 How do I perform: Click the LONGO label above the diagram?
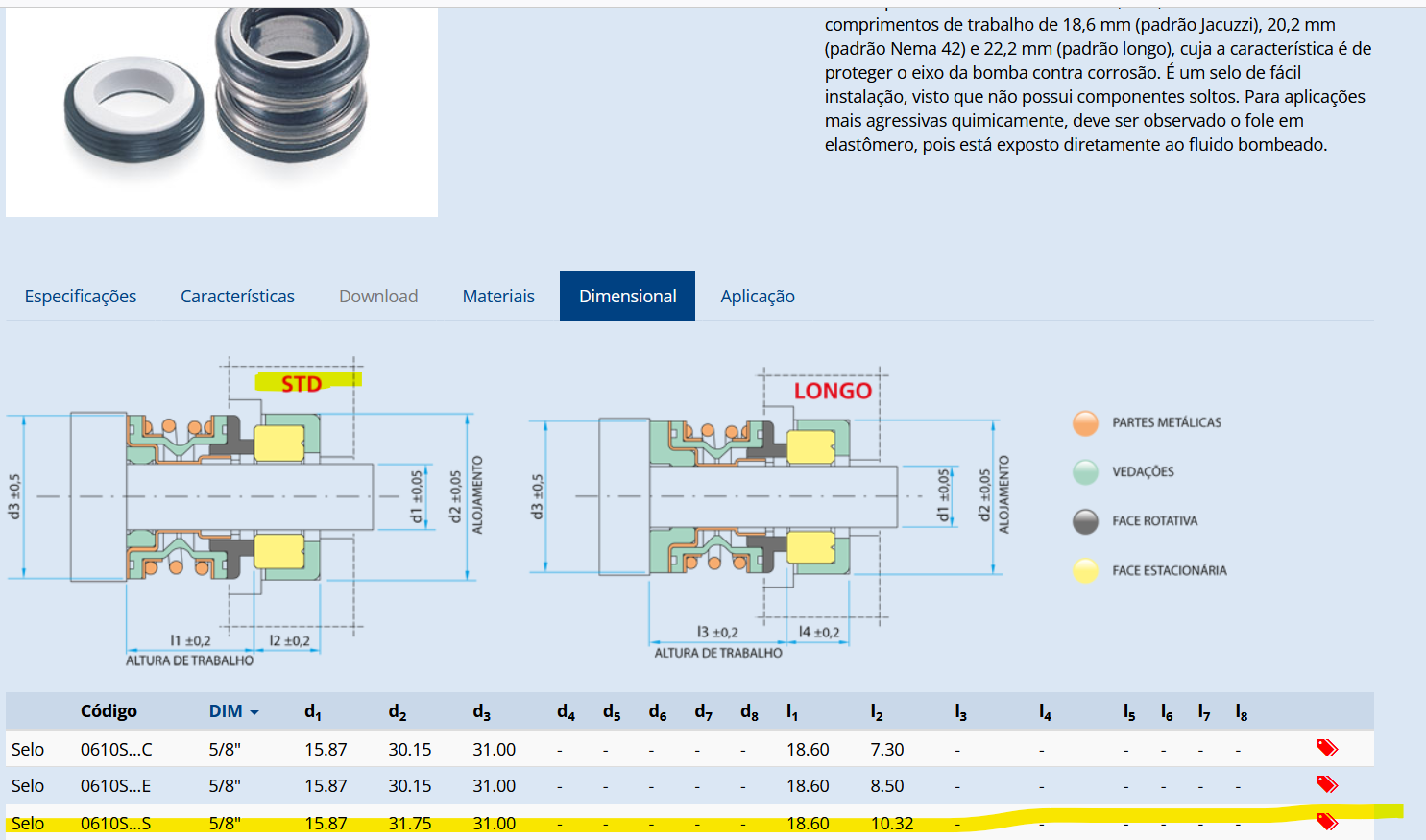click(833, 391)
